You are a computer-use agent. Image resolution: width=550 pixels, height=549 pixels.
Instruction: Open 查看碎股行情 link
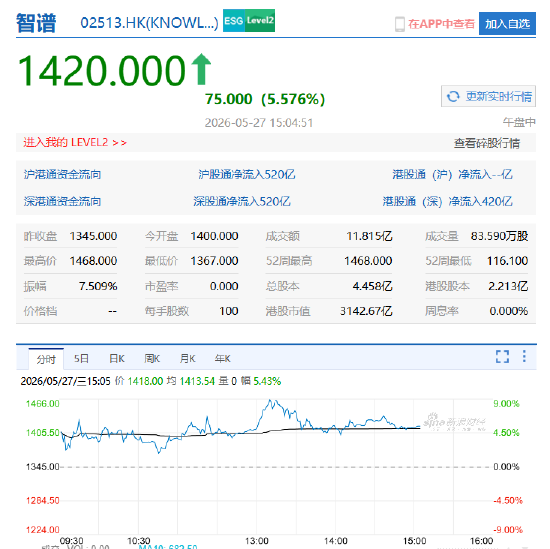487,143
